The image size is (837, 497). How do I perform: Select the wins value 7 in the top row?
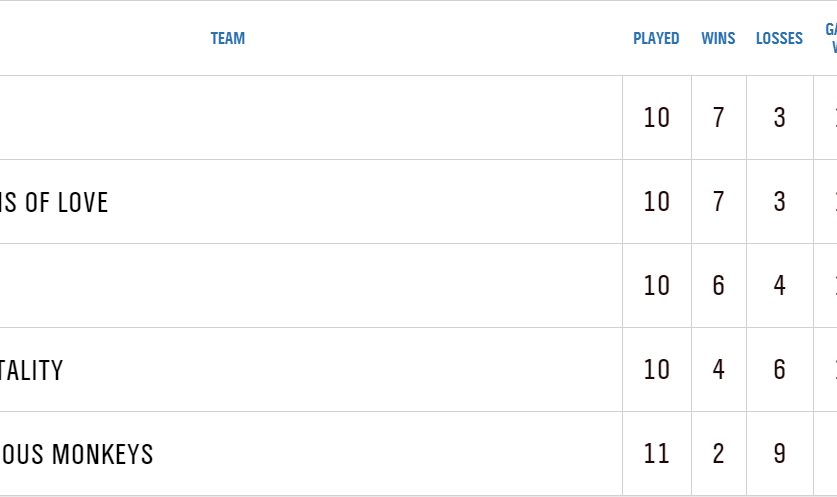coord(718,118)
